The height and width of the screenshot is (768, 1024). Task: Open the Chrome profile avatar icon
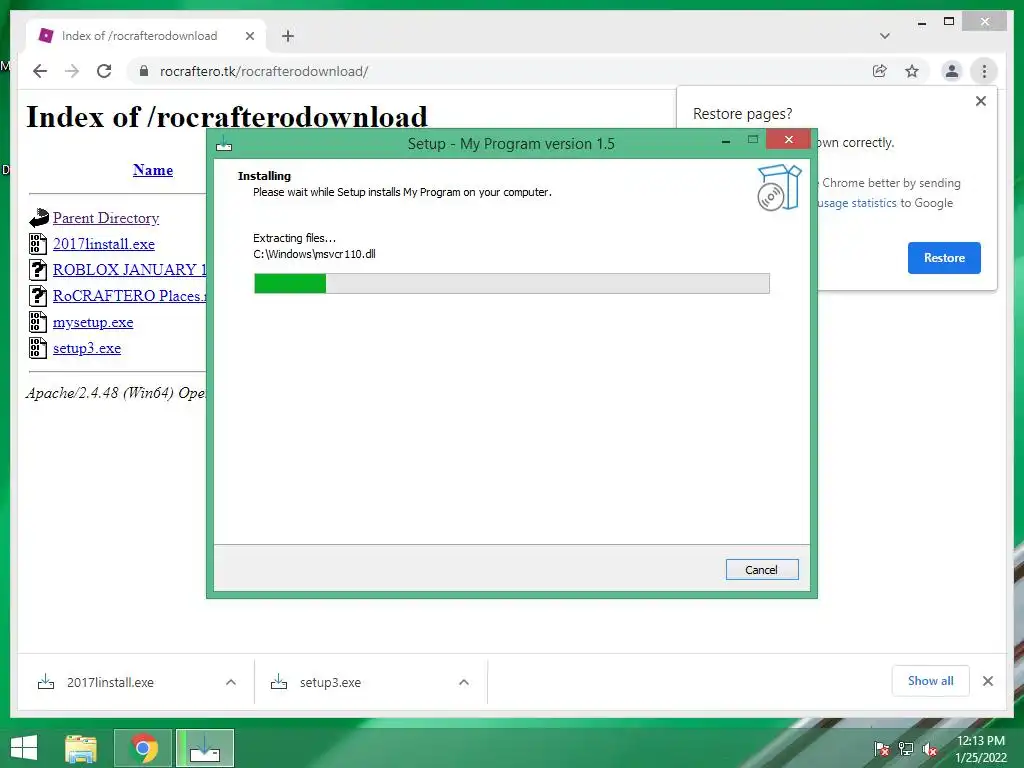952,71
